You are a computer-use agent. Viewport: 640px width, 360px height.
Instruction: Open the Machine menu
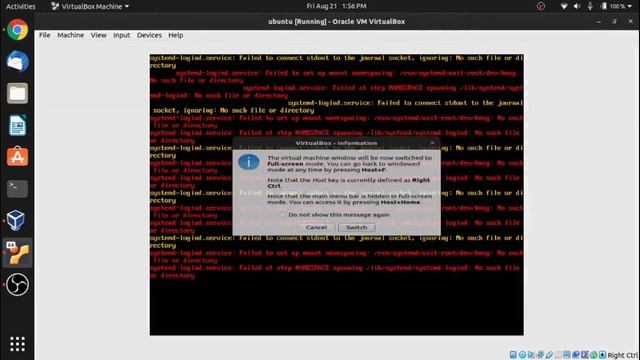coord(70,35)
